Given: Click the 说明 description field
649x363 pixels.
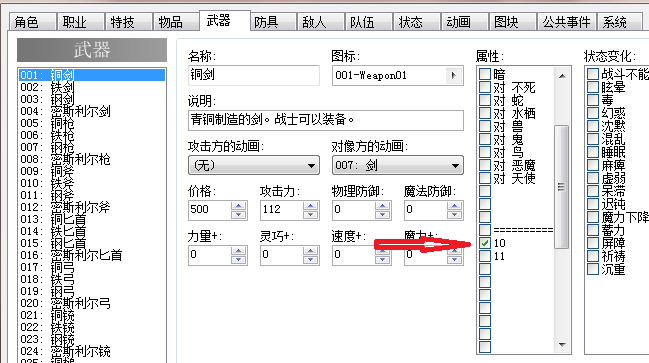Looking at the screenshot, I should 326,120.
